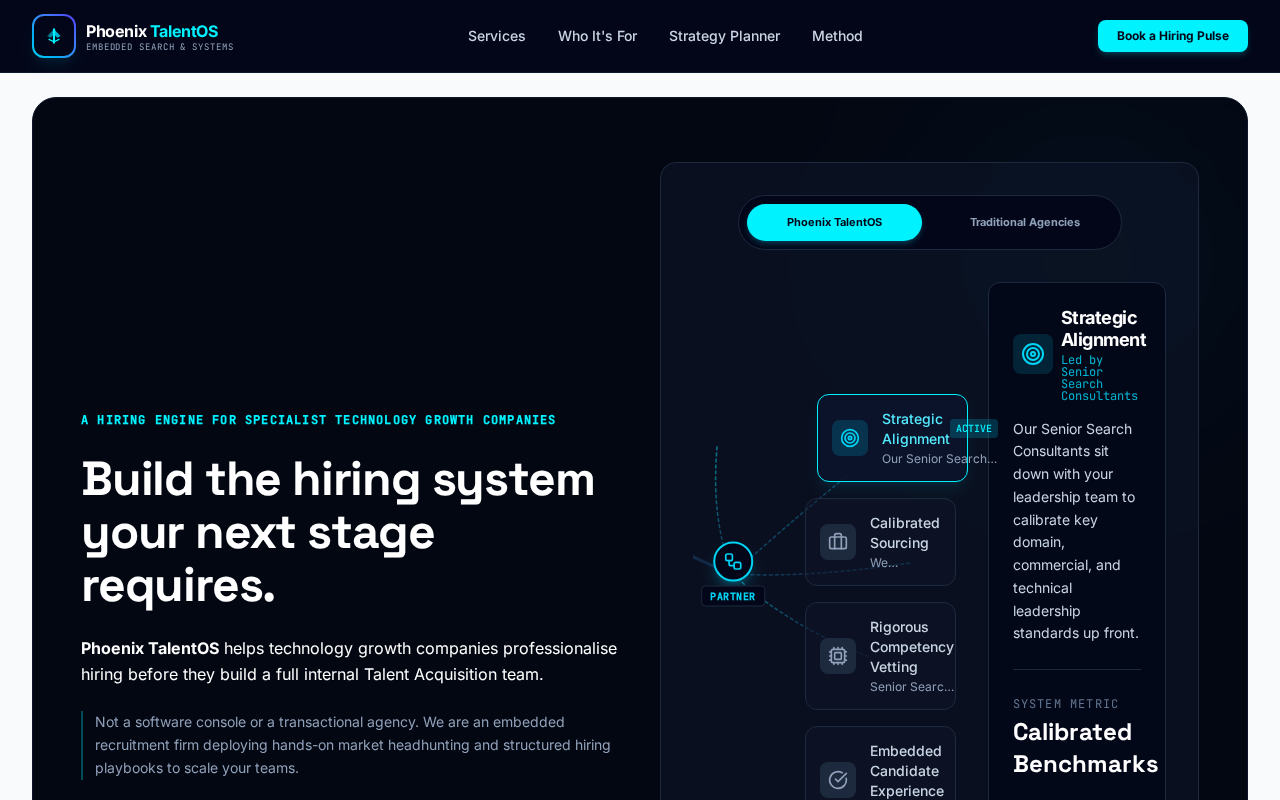This screenshot has height=800, width=1280.
Task: Click Book a Hiring Pulse button
Action: (1173, 36)
